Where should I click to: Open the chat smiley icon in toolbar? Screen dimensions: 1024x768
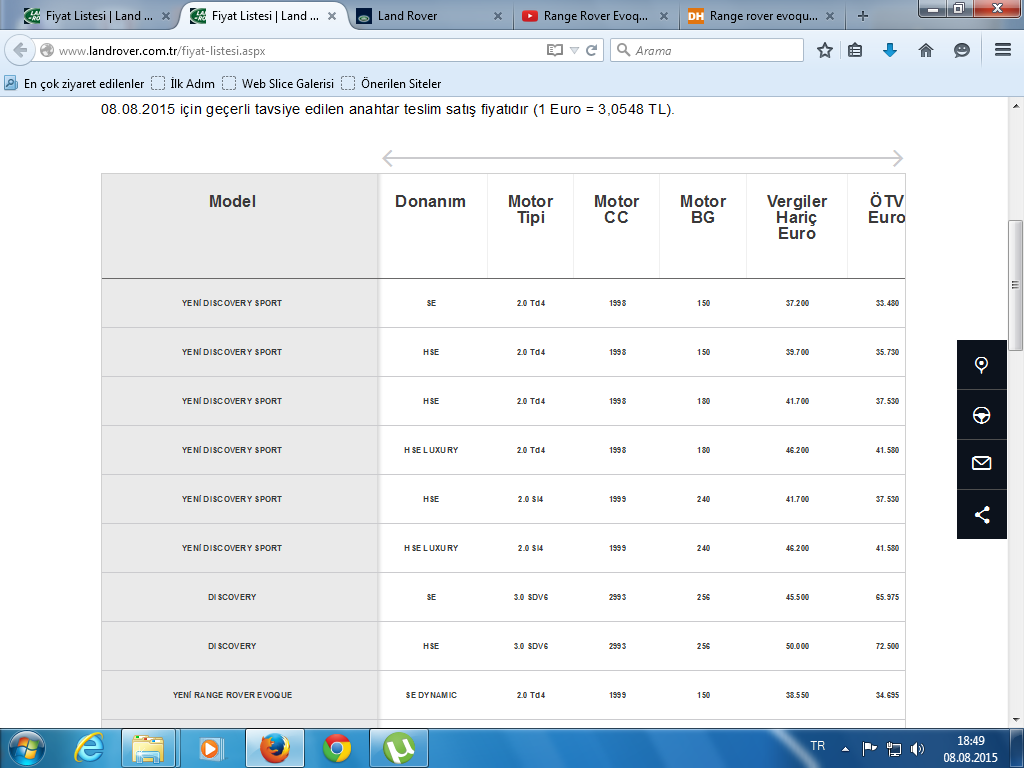(x=961, y=50)
